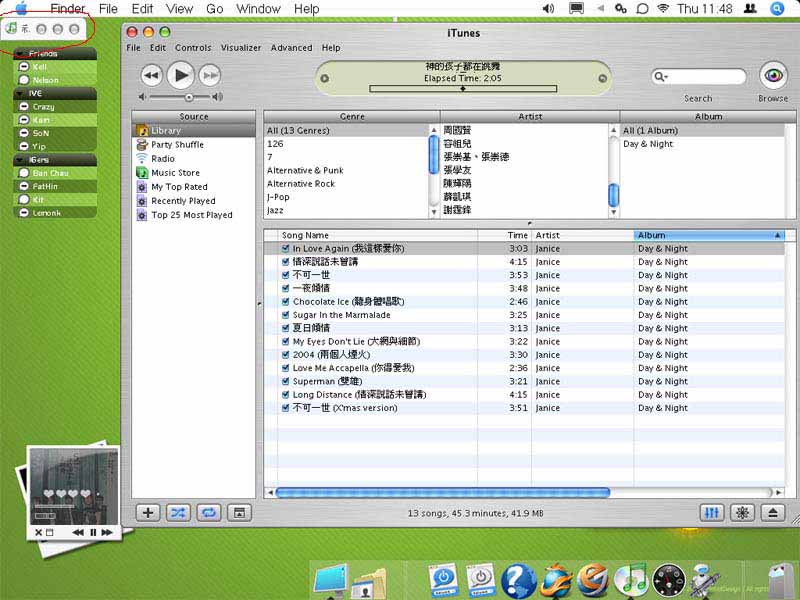Screen dimensions: 800x600
Task: Toggle shuffle mode button
Action: (178, 513)
